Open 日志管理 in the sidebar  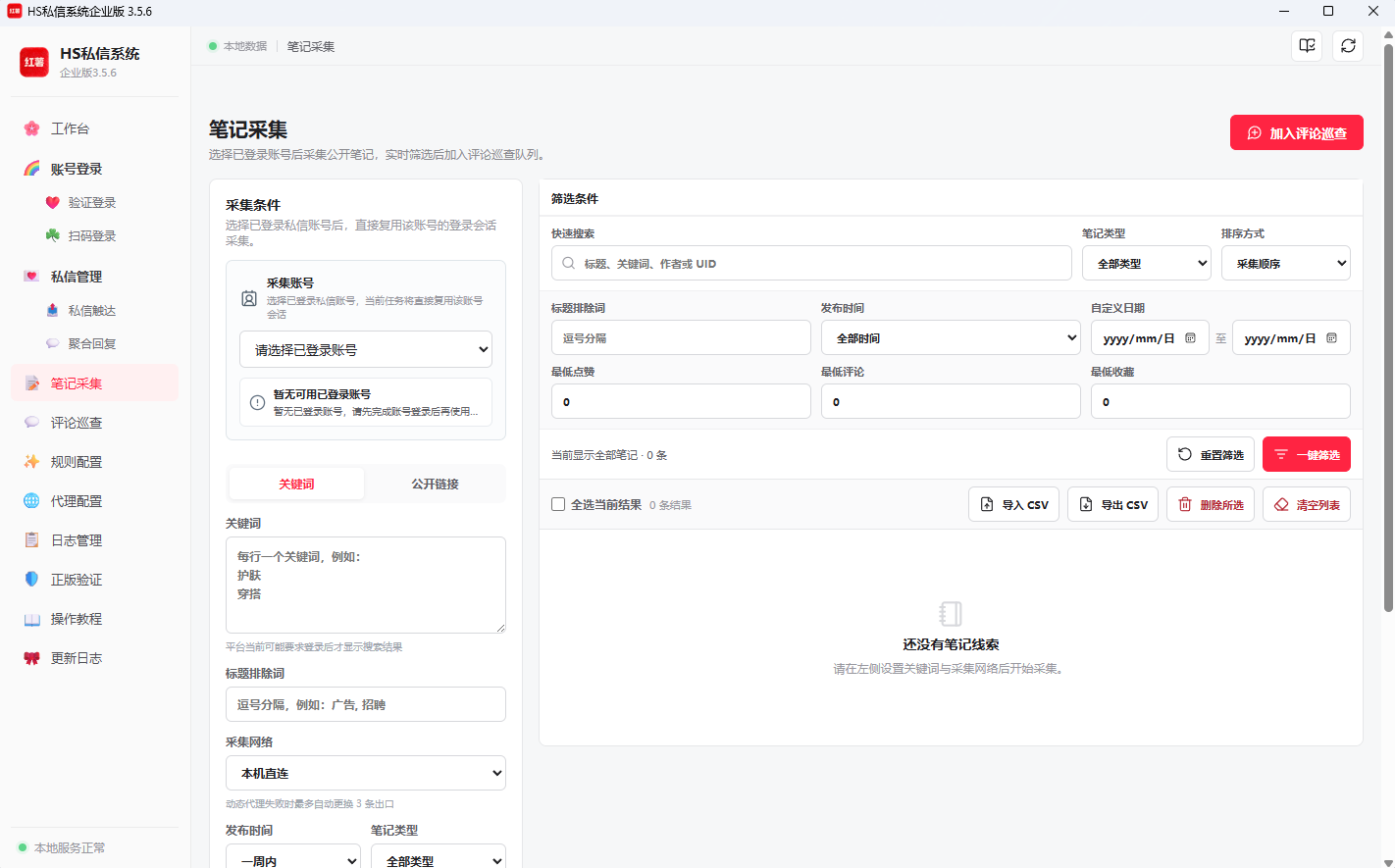coord(94,540)
